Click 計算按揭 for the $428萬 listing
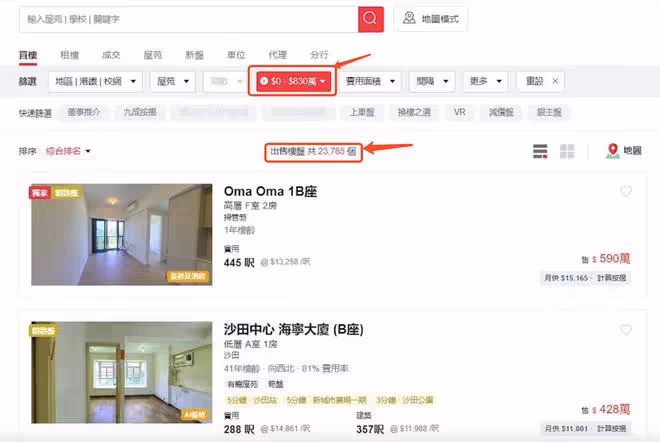Viewport: 660px width, 442px height. (612, 429)
